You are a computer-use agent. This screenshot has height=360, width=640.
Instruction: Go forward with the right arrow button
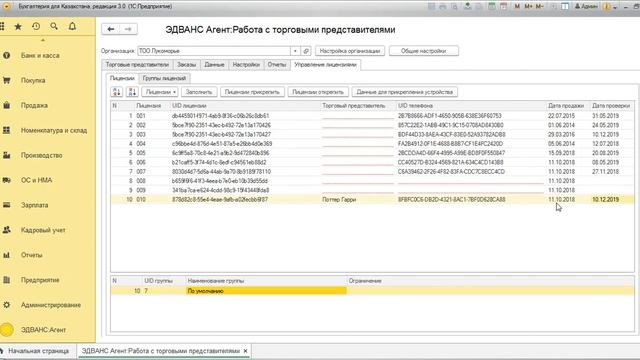pyautogui.click(x=128, y=29)
